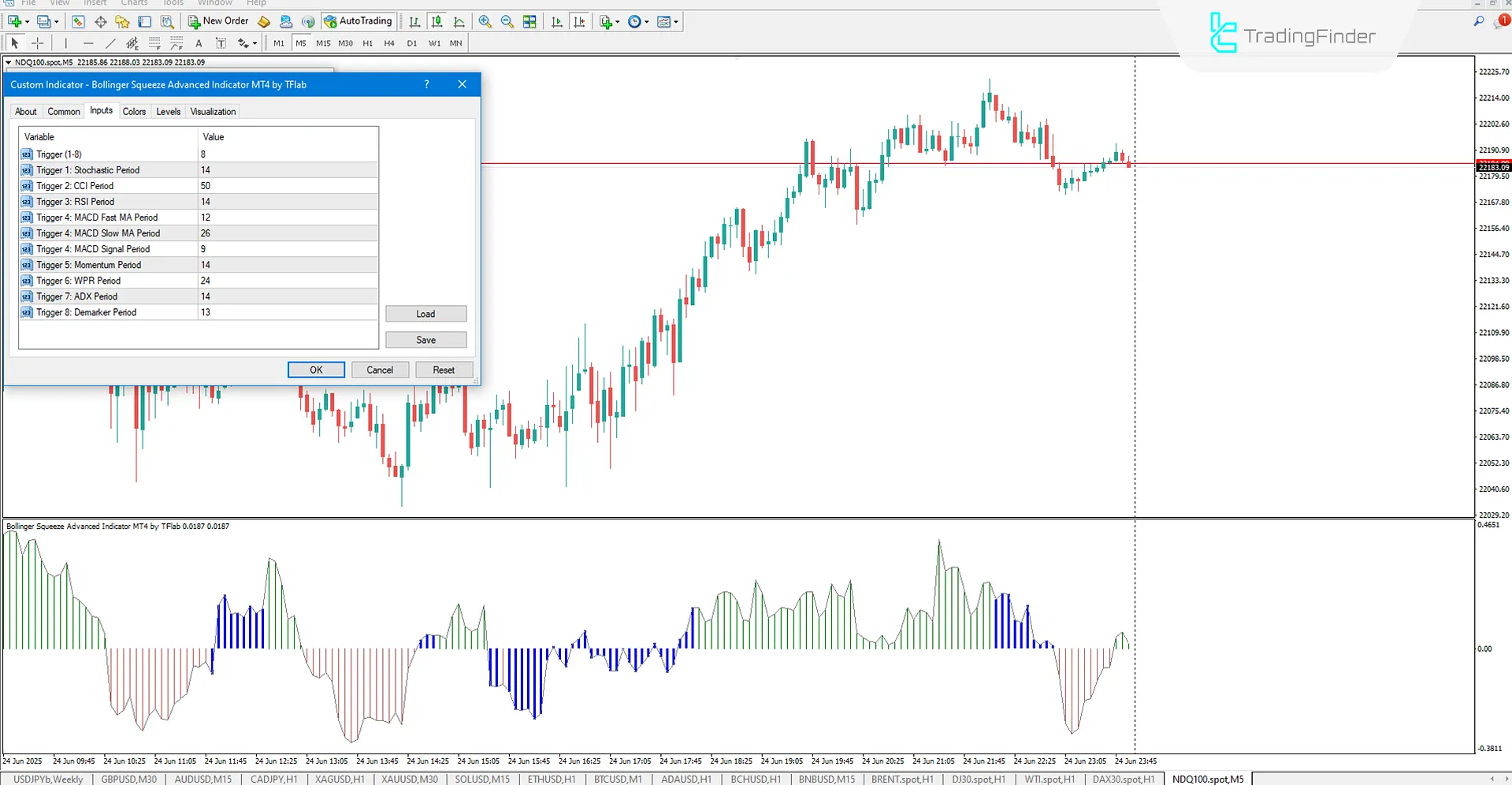Click the Reset button
Viewport: 1512px width, 785px height.
pyautogui.click(x=444, y=369)
